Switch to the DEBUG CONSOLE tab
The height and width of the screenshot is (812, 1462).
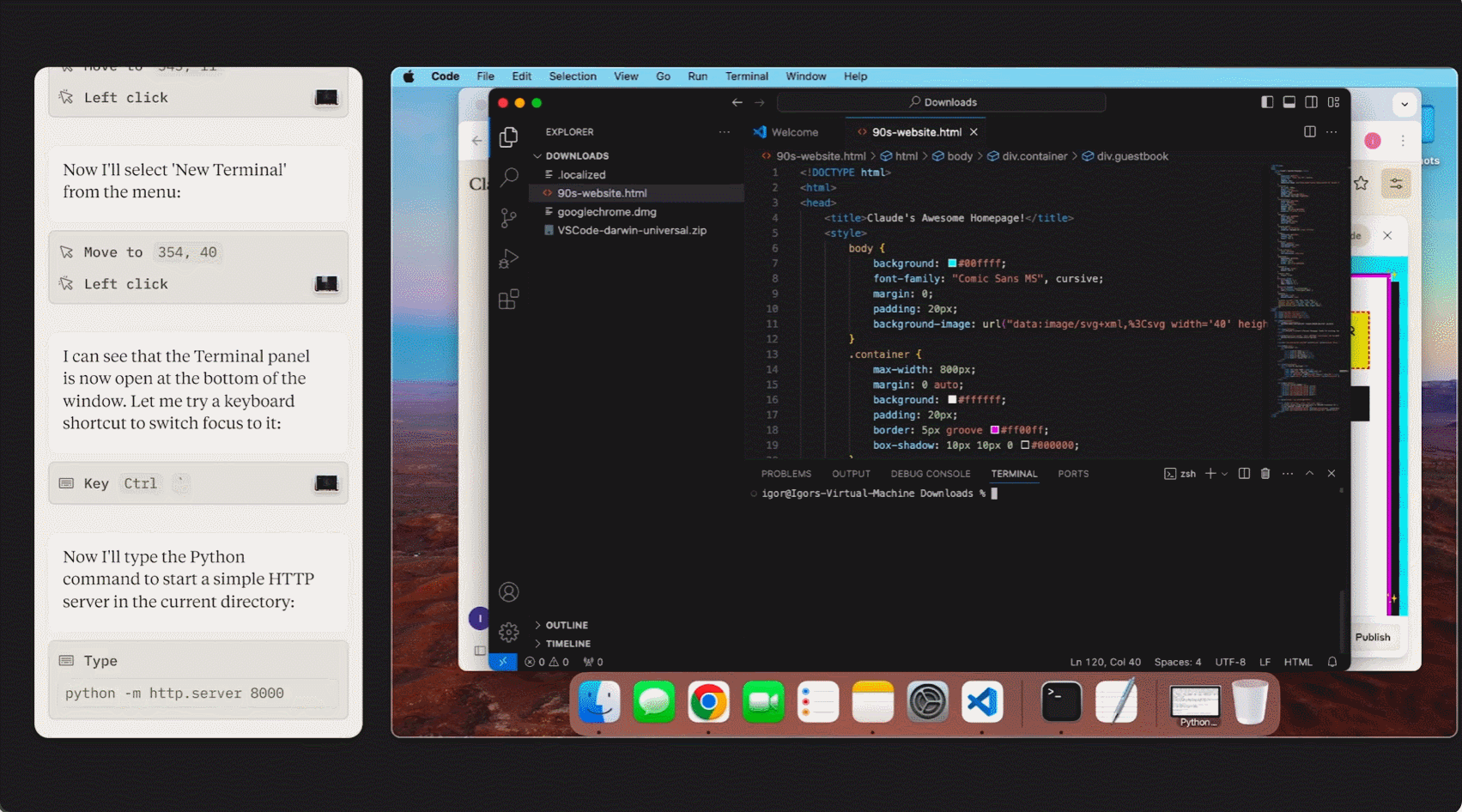[x=931, y=474]
